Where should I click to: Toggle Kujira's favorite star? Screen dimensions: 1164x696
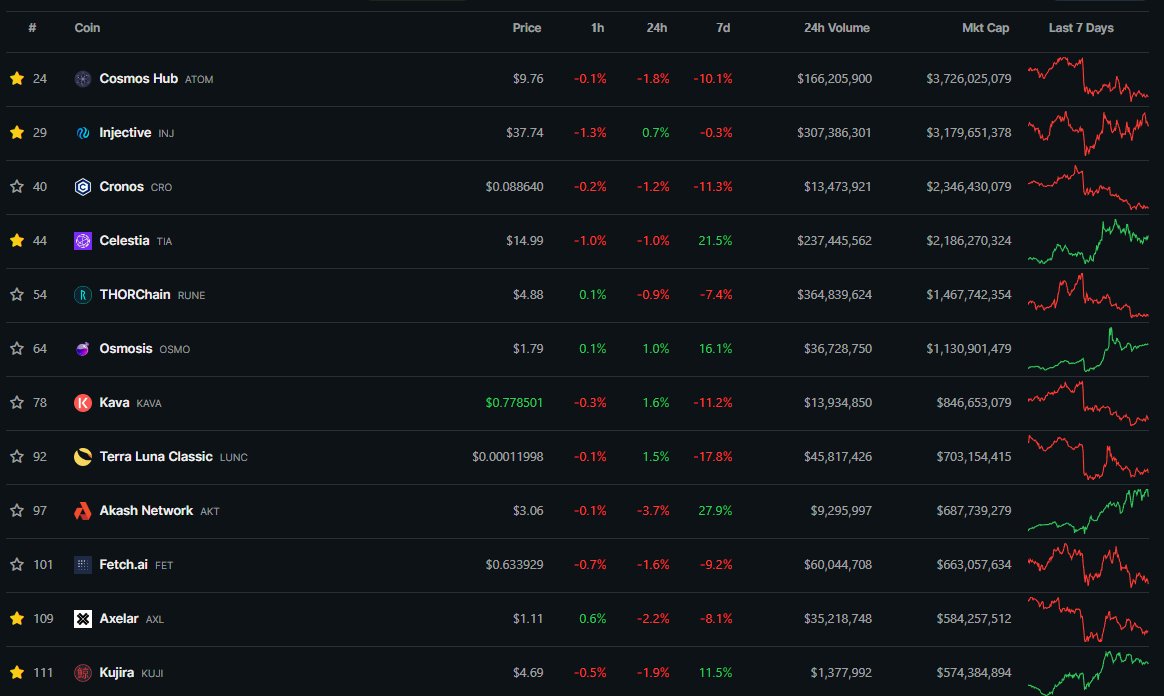pyautogui.click(x=16, y=673)
